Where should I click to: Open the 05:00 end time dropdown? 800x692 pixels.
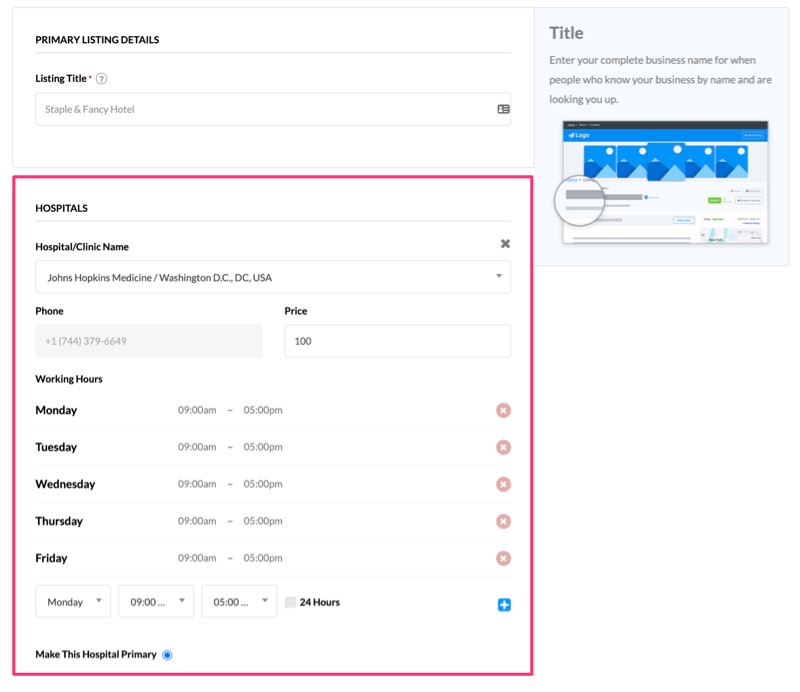239,602
